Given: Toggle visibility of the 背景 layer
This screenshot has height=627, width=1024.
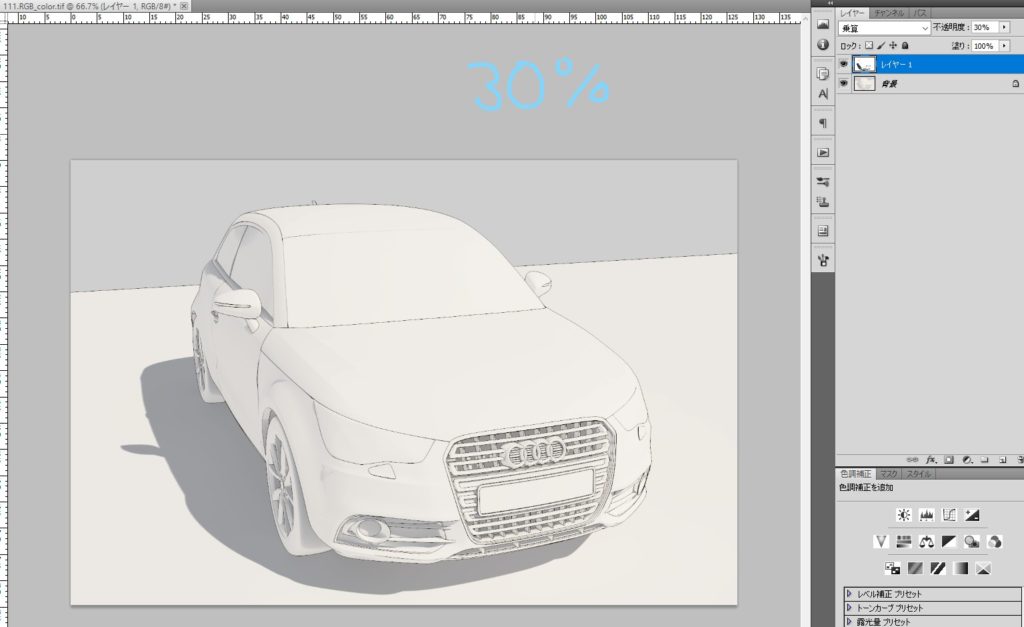Looking at the screenshot, I should click(x=844, y=84).
